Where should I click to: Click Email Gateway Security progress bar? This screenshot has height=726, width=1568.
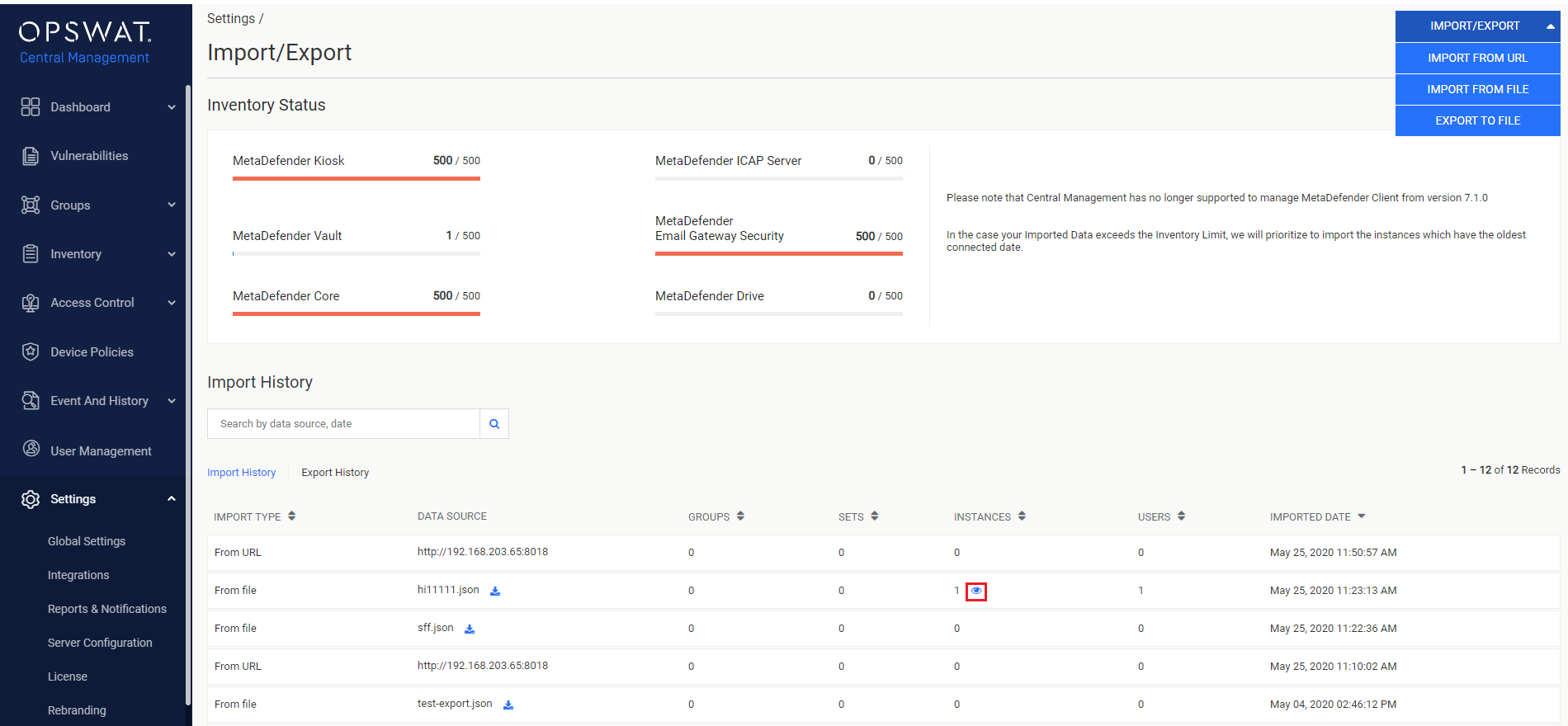(x=779, y=253)
